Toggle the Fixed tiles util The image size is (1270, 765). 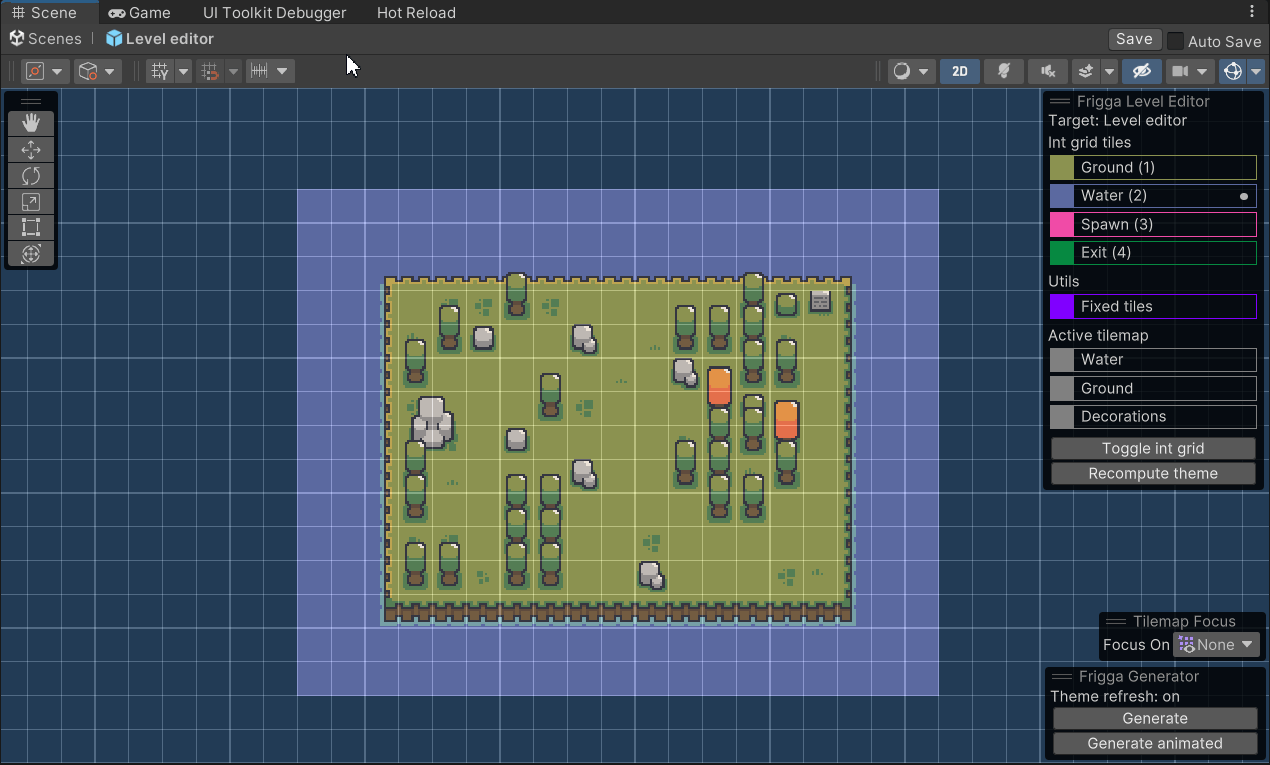tap(1153, 306)
